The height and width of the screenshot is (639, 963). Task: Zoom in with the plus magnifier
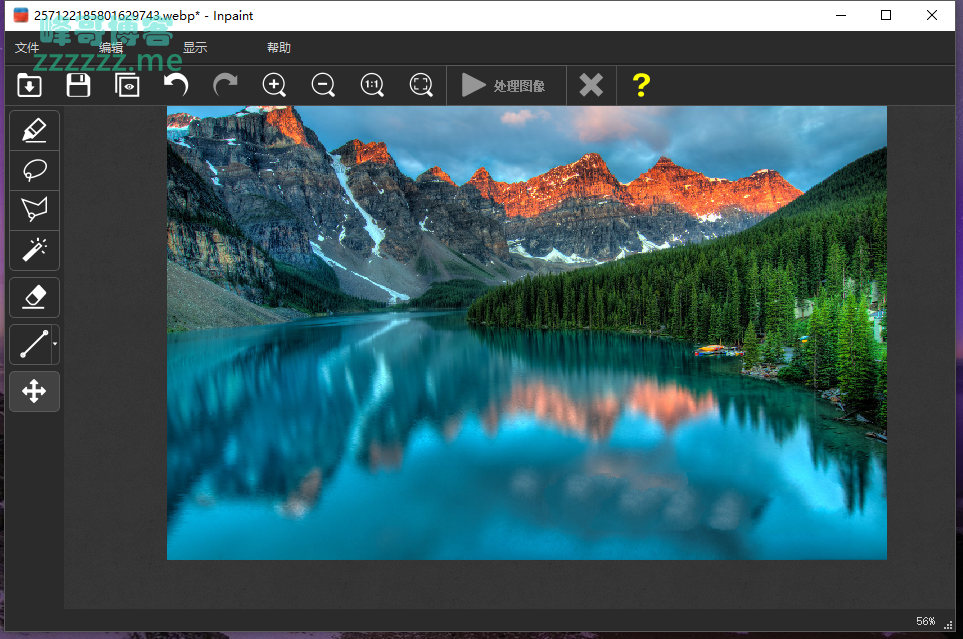click(274, 86)
